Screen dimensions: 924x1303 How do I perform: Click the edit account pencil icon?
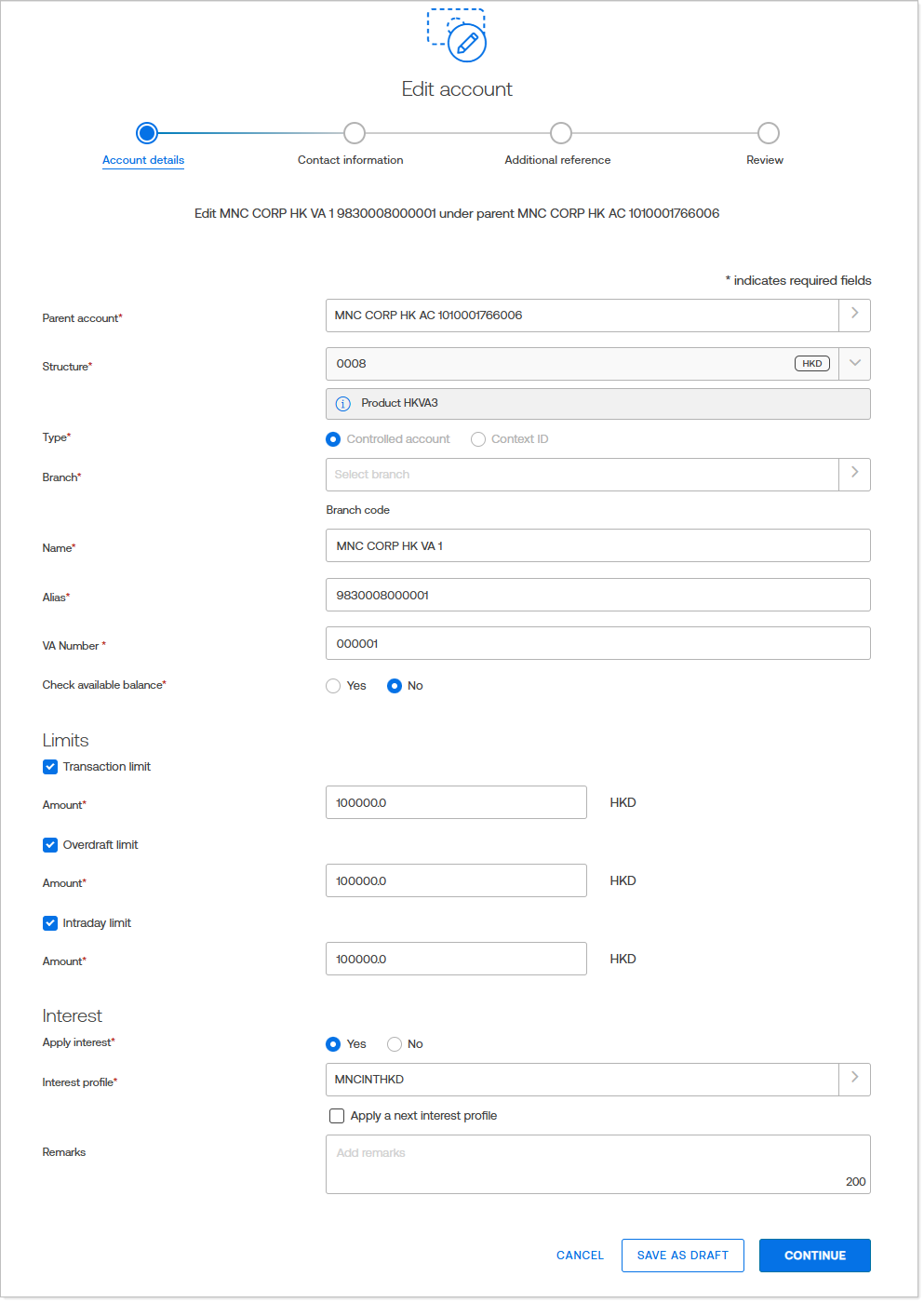(466, 42)
